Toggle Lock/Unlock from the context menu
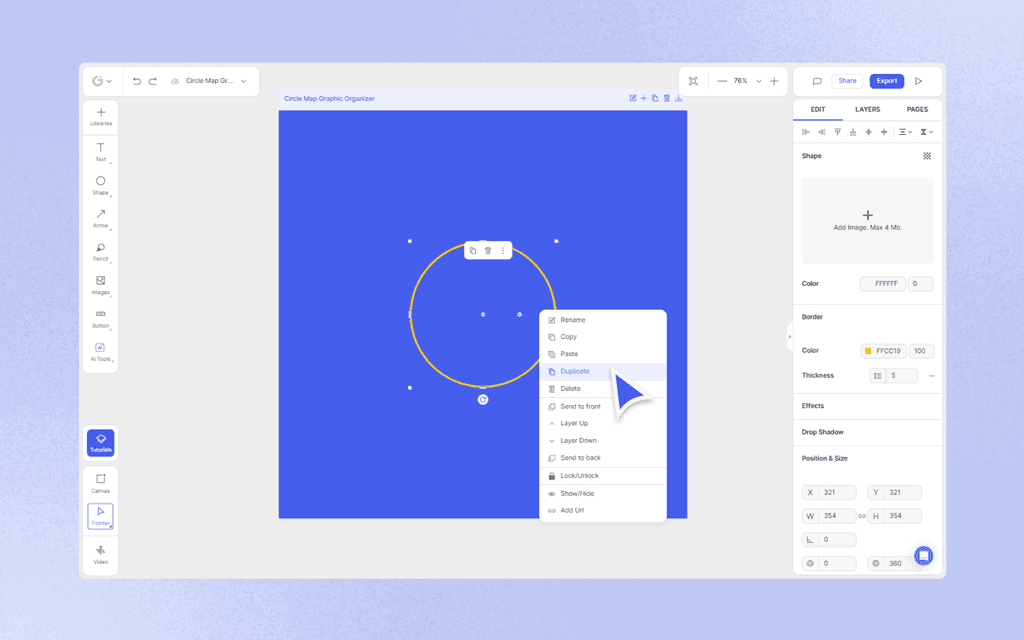1024x640 pixels. [580, 475]
